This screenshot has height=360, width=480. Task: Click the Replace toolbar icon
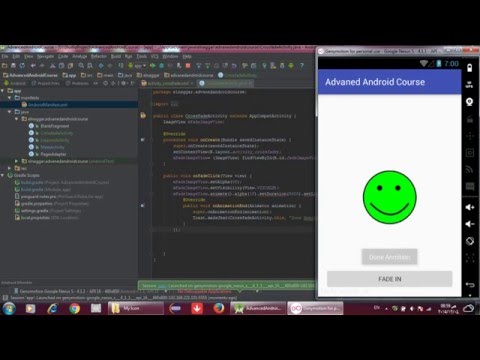tap(90, 66)
